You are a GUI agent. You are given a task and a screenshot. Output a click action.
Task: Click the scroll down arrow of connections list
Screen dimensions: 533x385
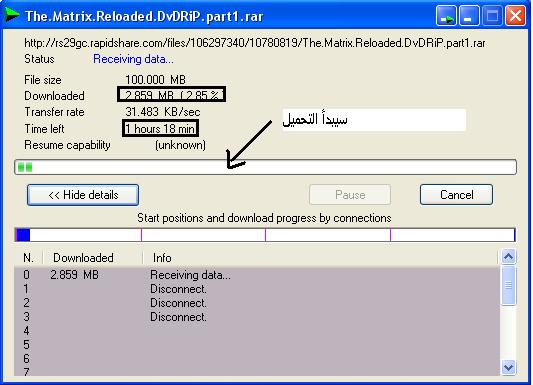[x=508, y=368]
